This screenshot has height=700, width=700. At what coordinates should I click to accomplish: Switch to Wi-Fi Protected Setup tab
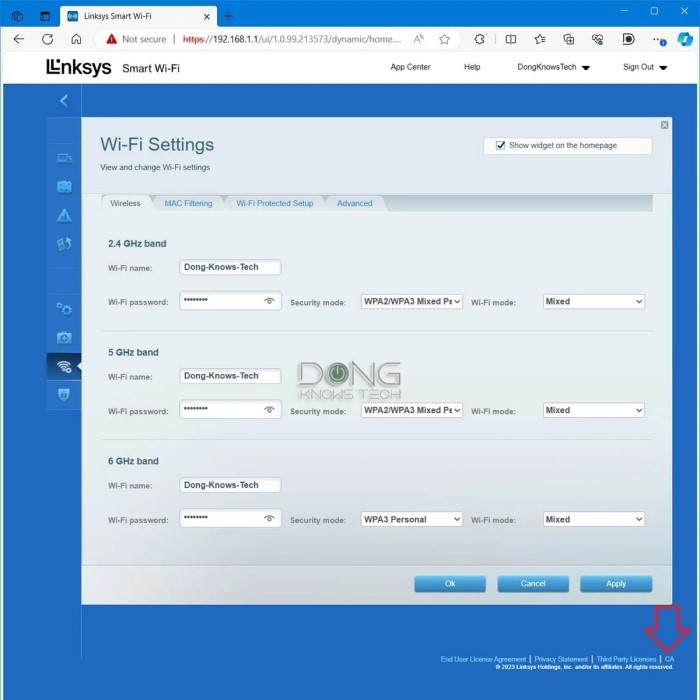point(275,203)
